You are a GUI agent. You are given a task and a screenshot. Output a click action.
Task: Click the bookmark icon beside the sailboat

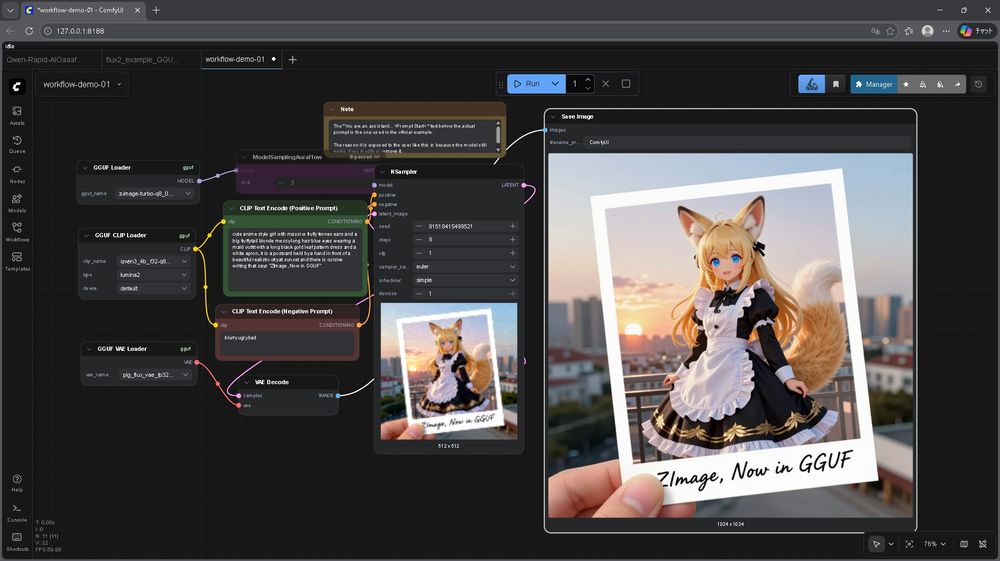835,84
